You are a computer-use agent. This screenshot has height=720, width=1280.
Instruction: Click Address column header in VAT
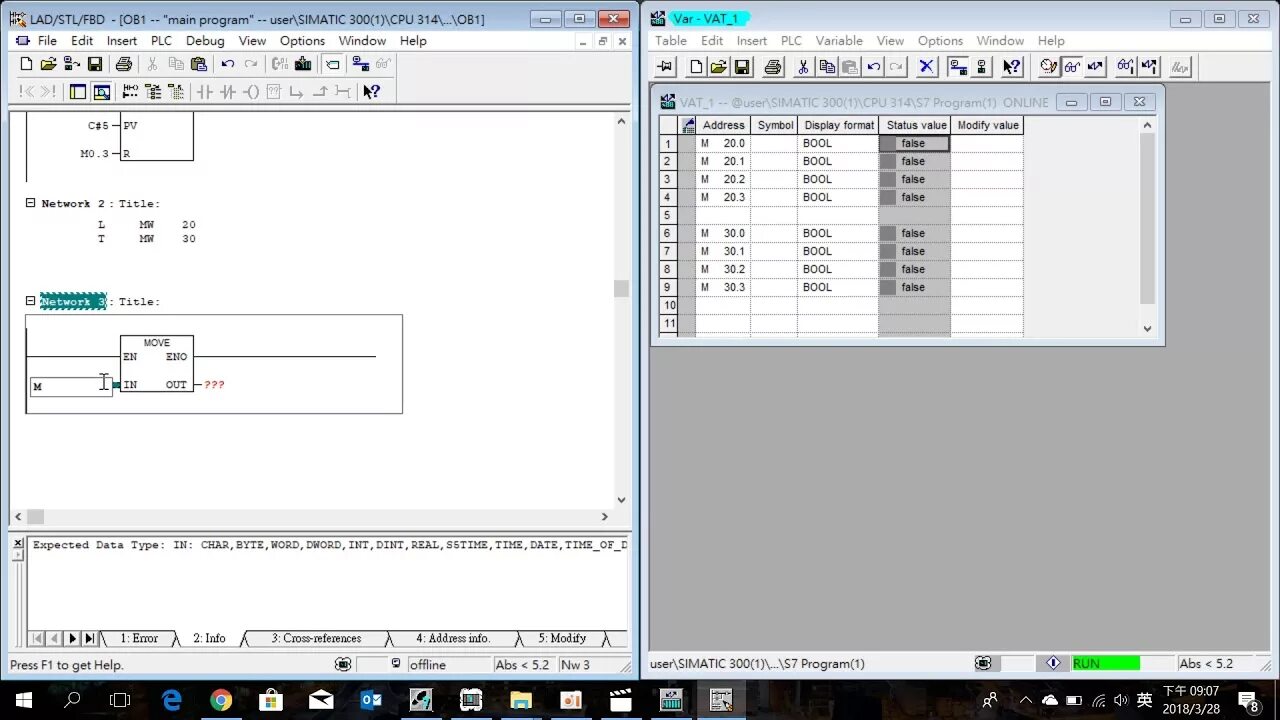(723, 125)
